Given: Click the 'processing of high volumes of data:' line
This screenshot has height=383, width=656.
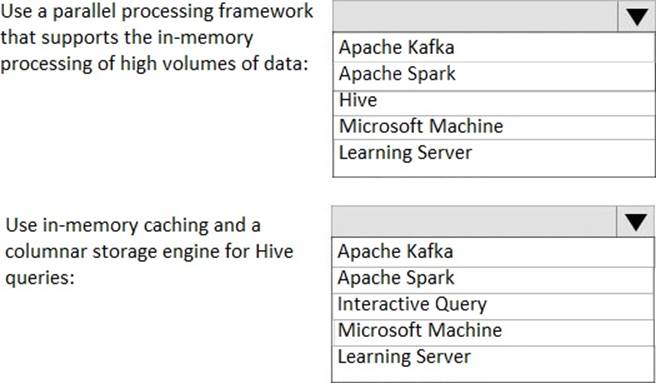Looking at the screenshot, I should point(154,64).
